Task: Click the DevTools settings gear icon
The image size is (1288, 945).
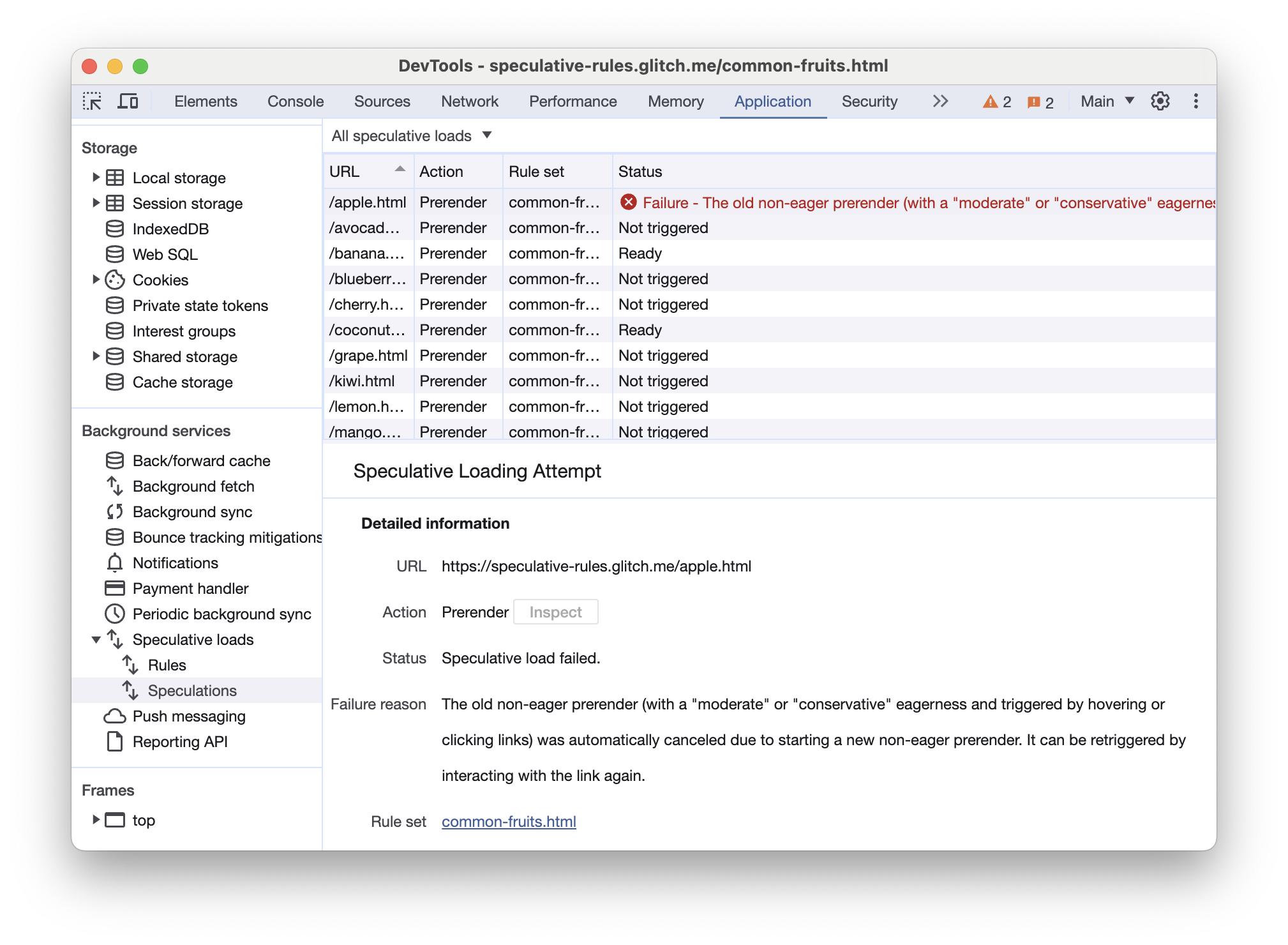Action: pyautogui.click(x=1160, y=101)
